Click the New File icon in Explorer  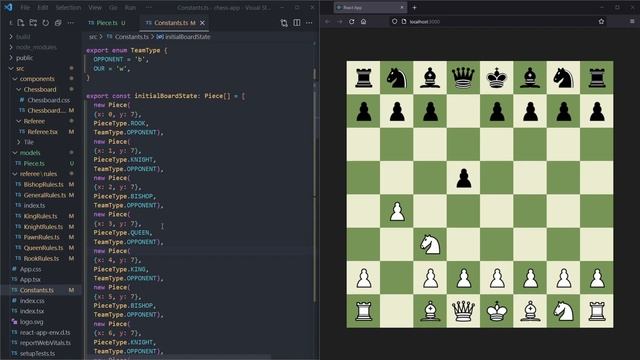[20, 23]
